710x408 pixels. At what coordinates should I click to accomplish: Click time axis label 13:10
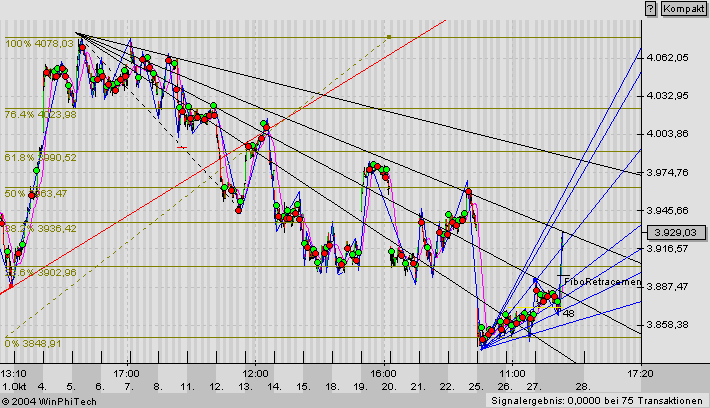(14, 374)
